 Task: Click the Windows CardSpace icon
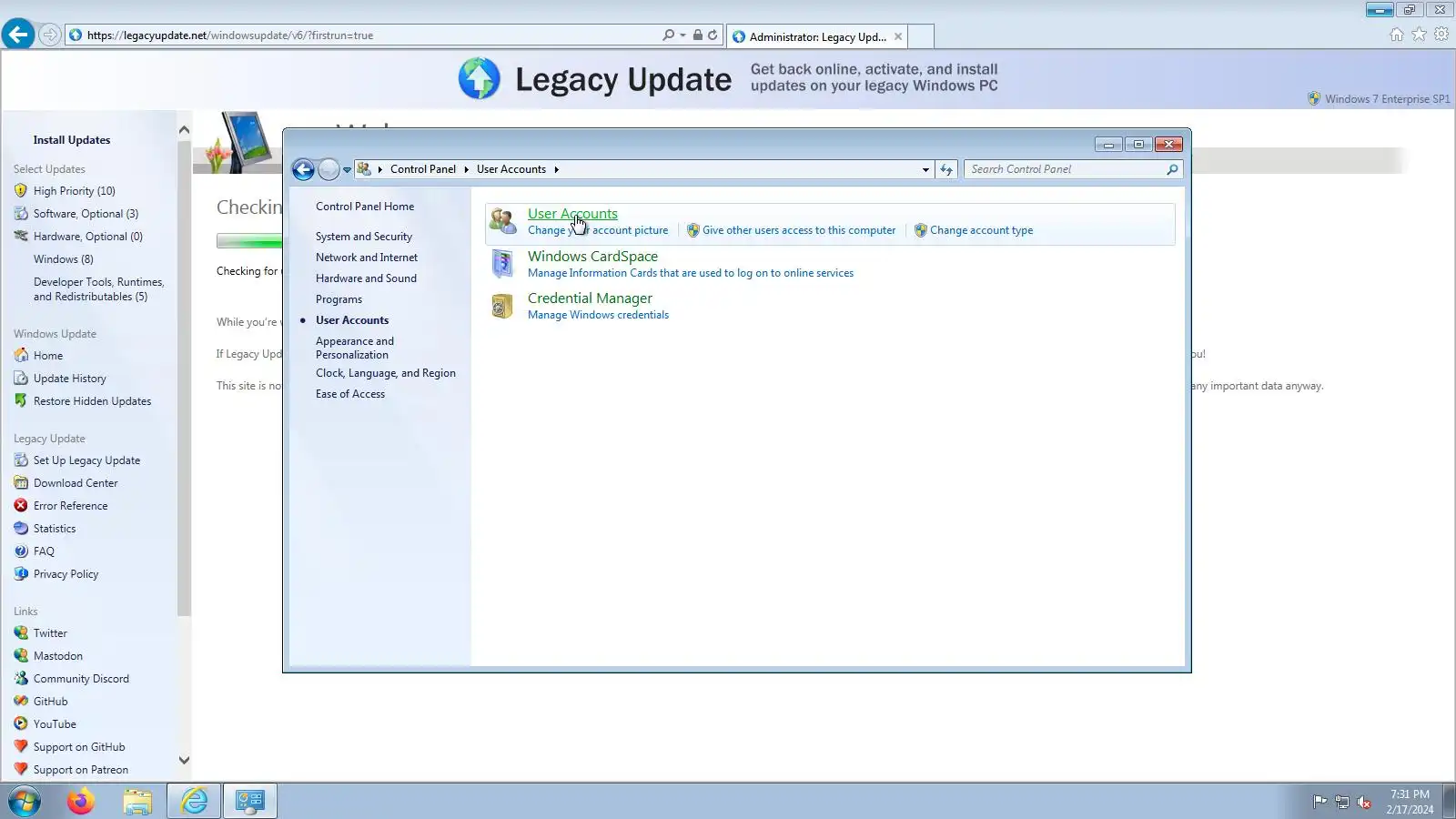coord(502,264)
